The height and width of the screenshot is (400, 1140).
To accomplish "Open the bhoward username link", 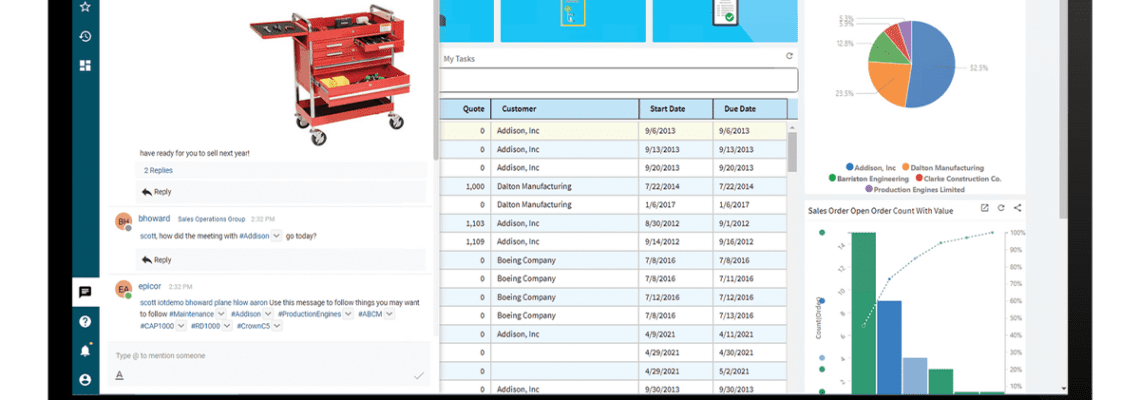I will click(x=154, y=218).
